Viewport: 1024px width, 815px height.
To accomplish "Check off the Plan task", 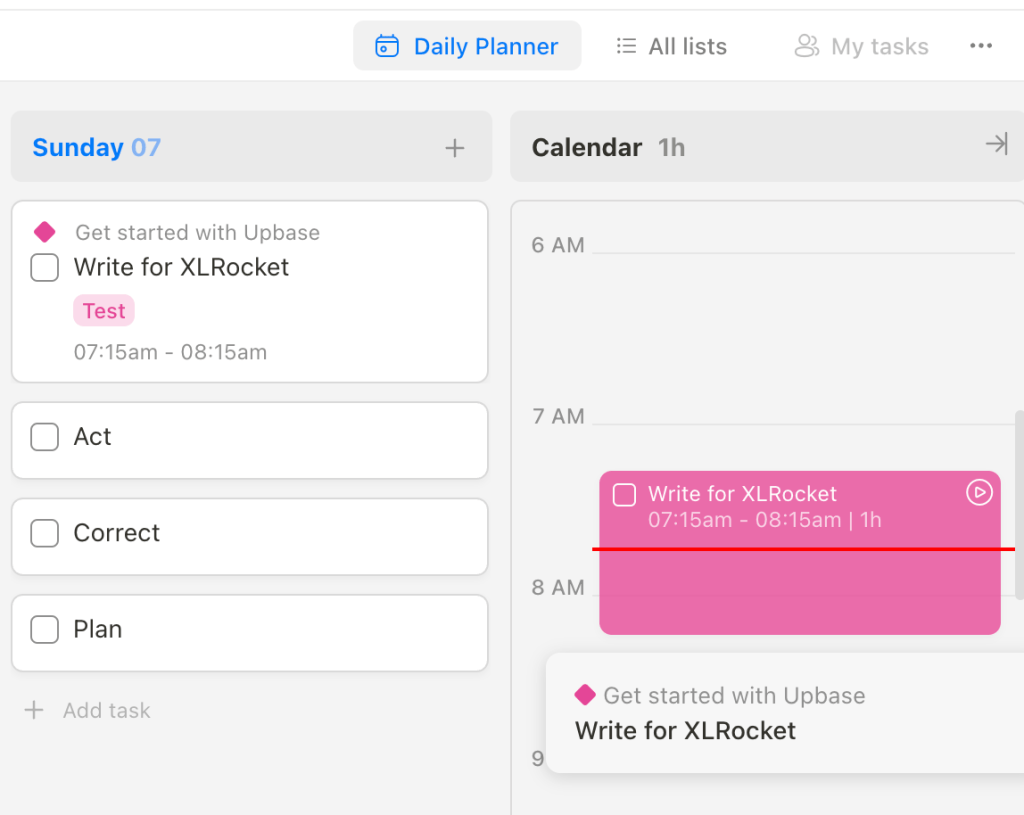I will click(44, 629).
